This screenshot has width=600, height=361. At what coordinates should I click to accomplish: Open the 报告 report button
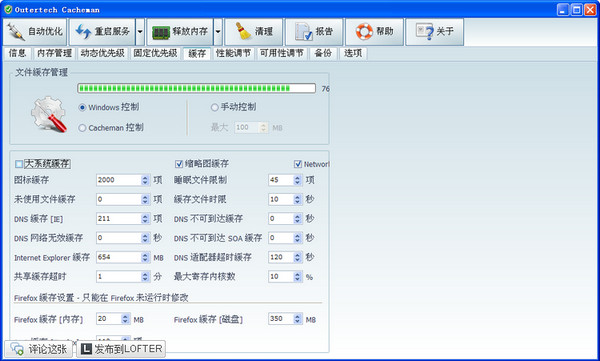[314, 32]
